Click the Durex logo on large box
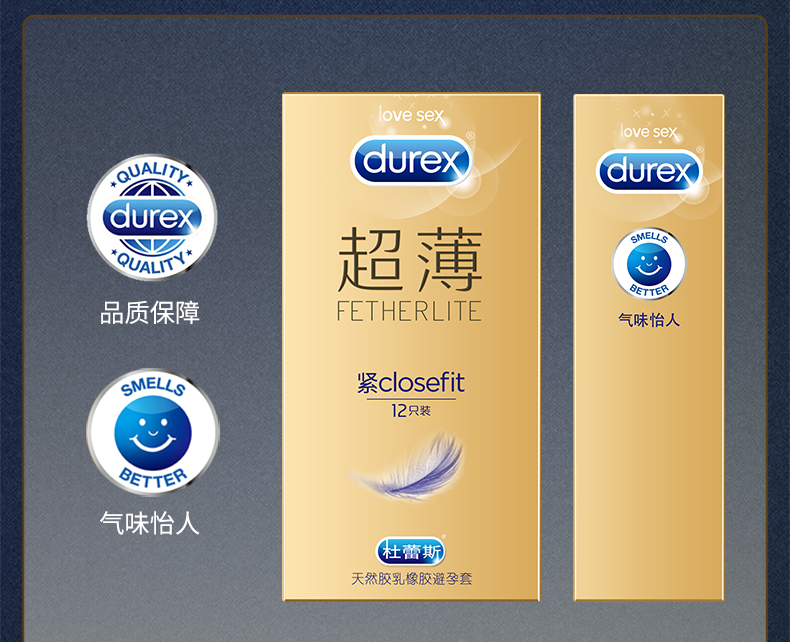 click(411, 160)
